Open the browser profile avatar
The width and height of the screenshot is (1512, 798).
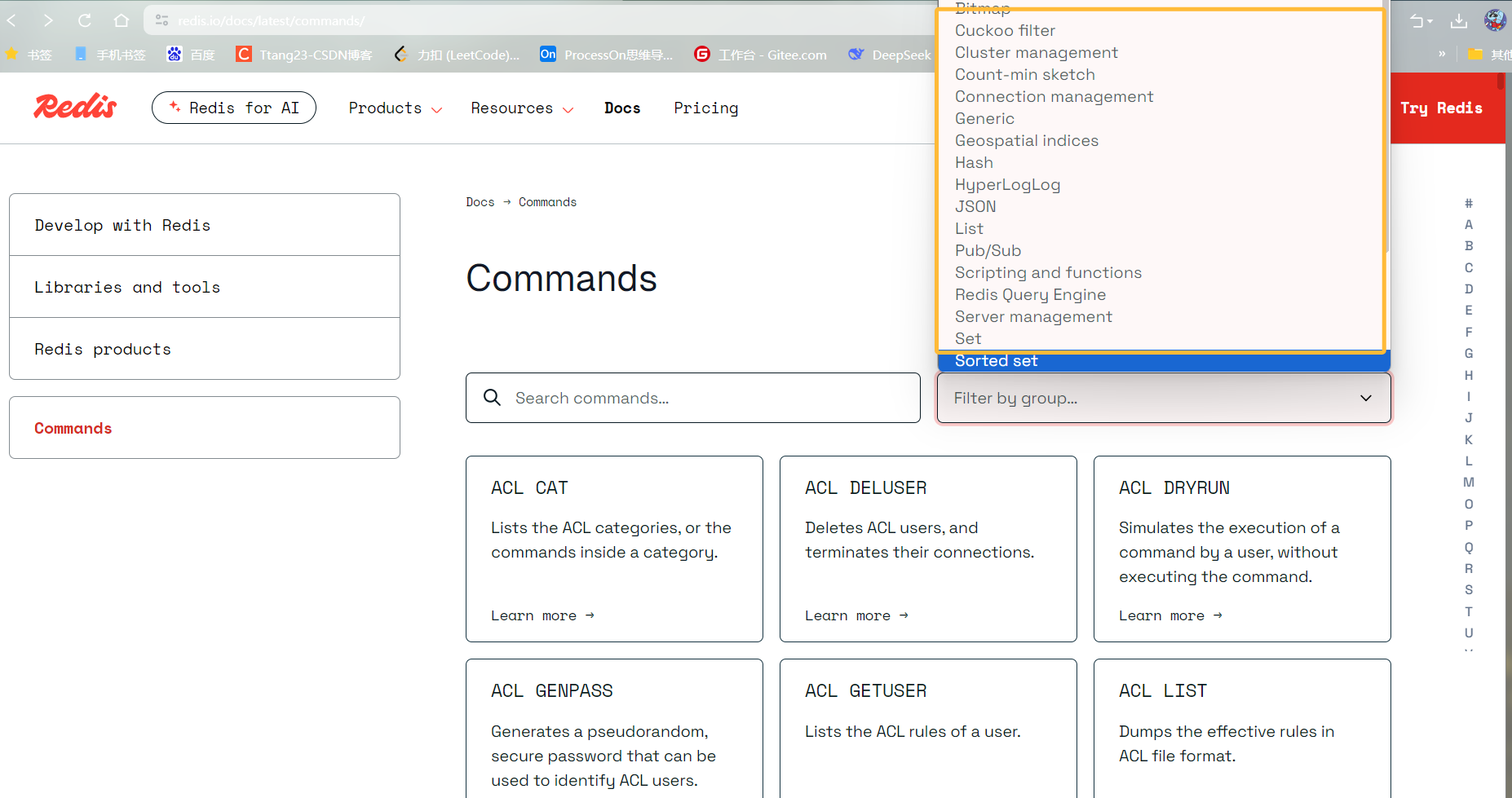1495,20
